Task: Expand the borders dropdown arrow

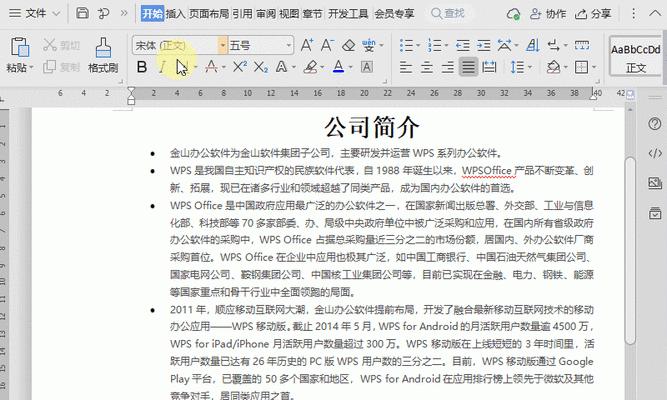Action: [x=594, y=67]
